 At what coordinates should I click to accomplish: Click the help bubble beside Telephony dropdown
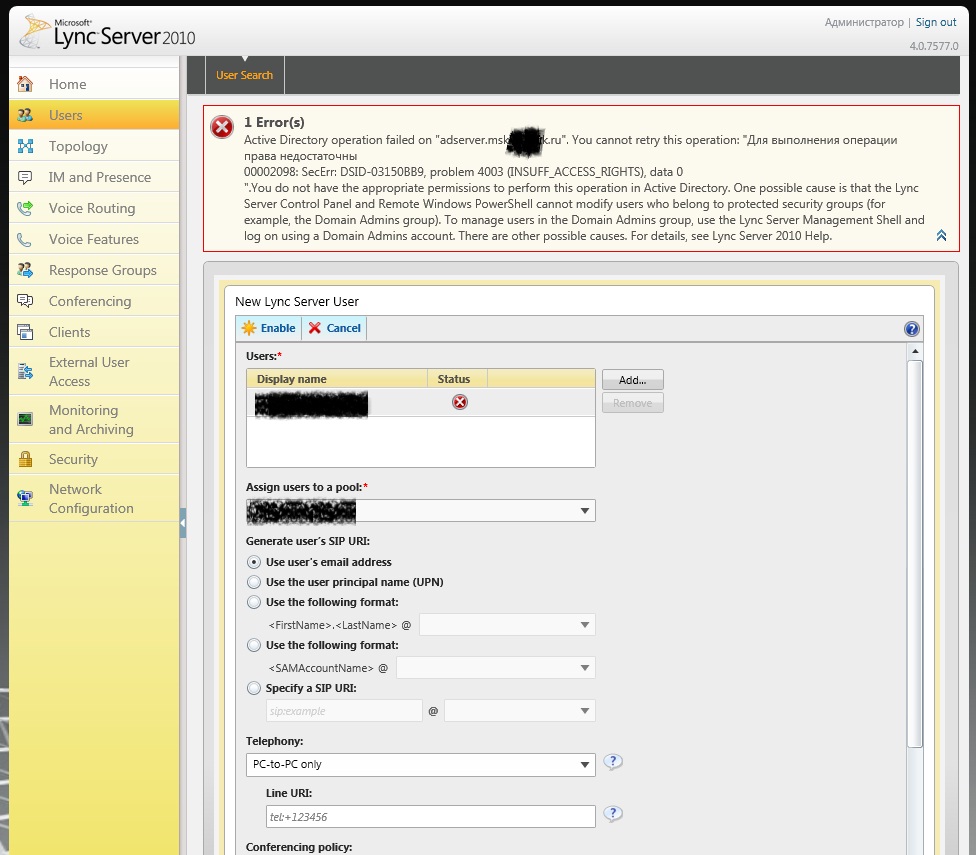[612, 762]
